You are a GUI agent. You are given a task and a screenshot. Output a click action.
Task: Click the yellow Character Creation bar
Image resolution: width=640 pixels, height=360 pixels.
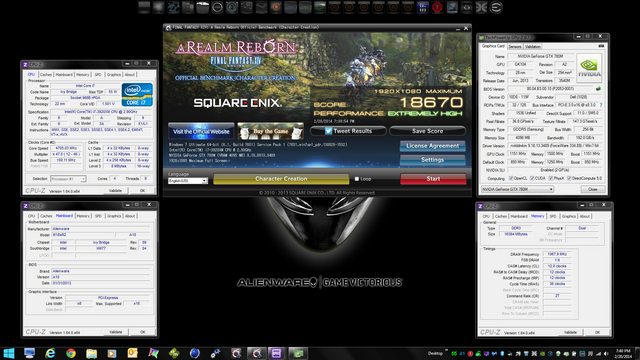click(x=281, y=179)
